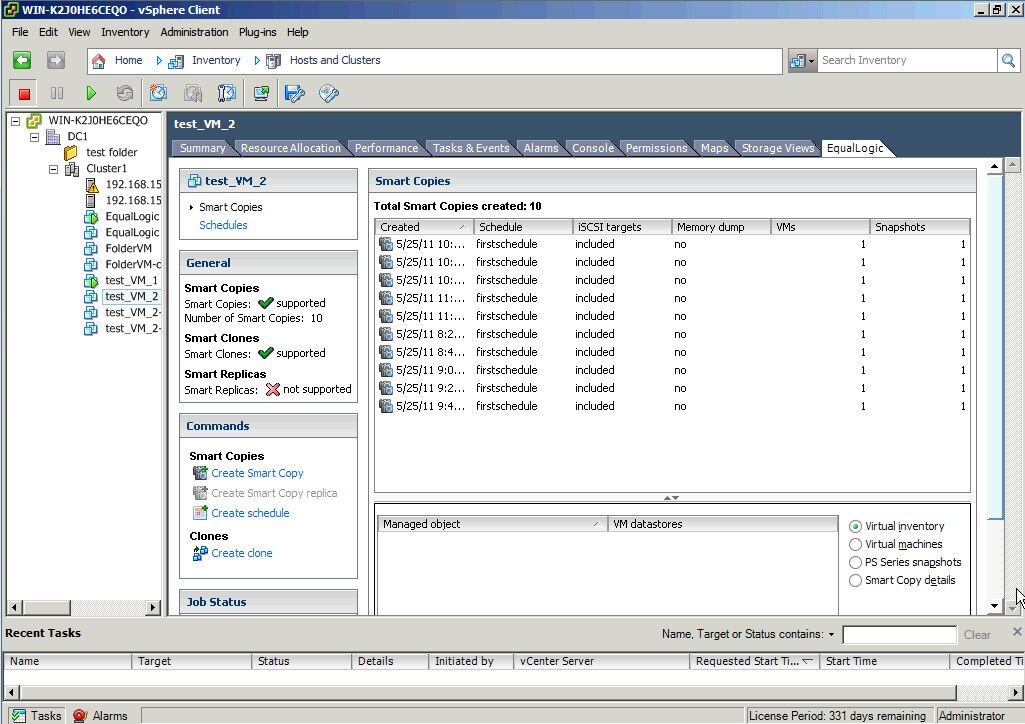This screenshot has height=724, width=1025.
Task: Click the Search Inventory field
Action: 907,61
